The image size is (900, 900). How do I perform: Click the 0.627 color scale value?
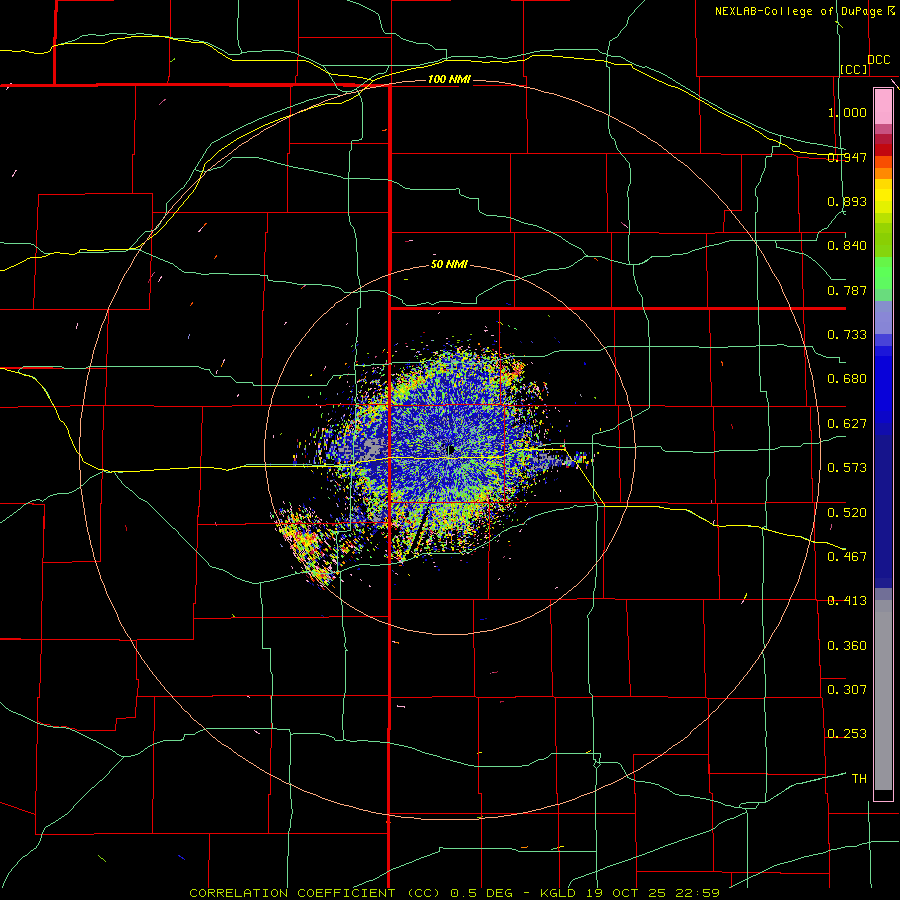[x=847, y=424]
